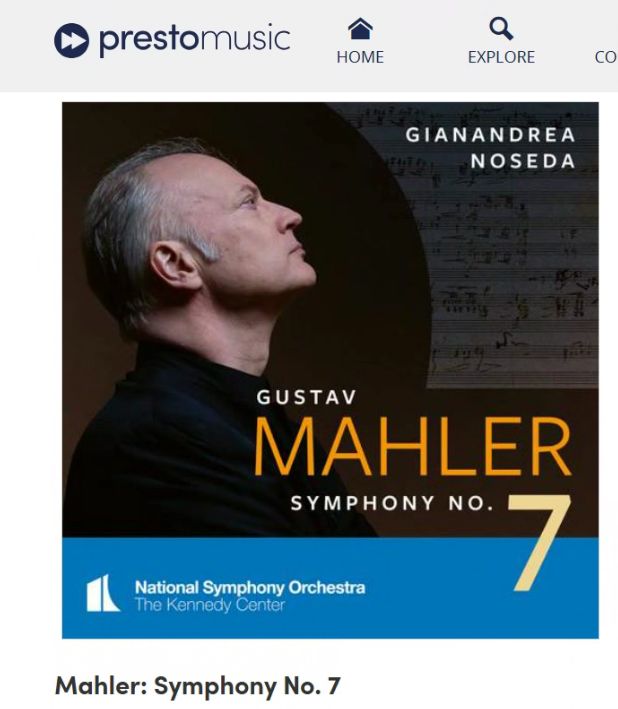Click the National Symphony Orchestra logo icon
618x709 pixels.
[x=103, y=594]
